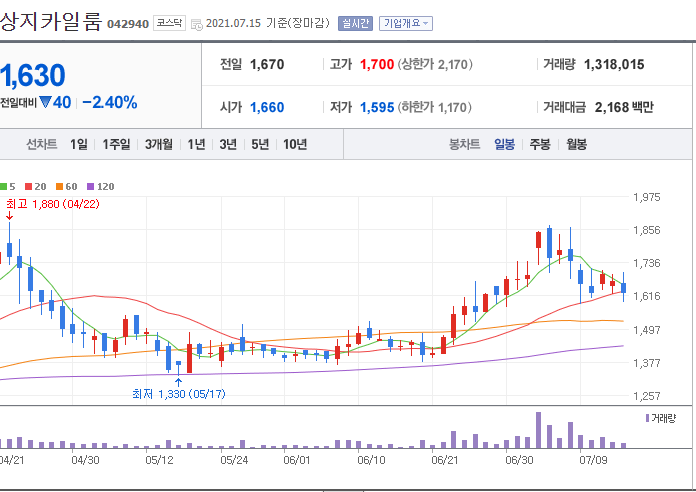Click the 전일 value 1,670
The width and height of the screenshot is (696, 492).
point(267,65)
